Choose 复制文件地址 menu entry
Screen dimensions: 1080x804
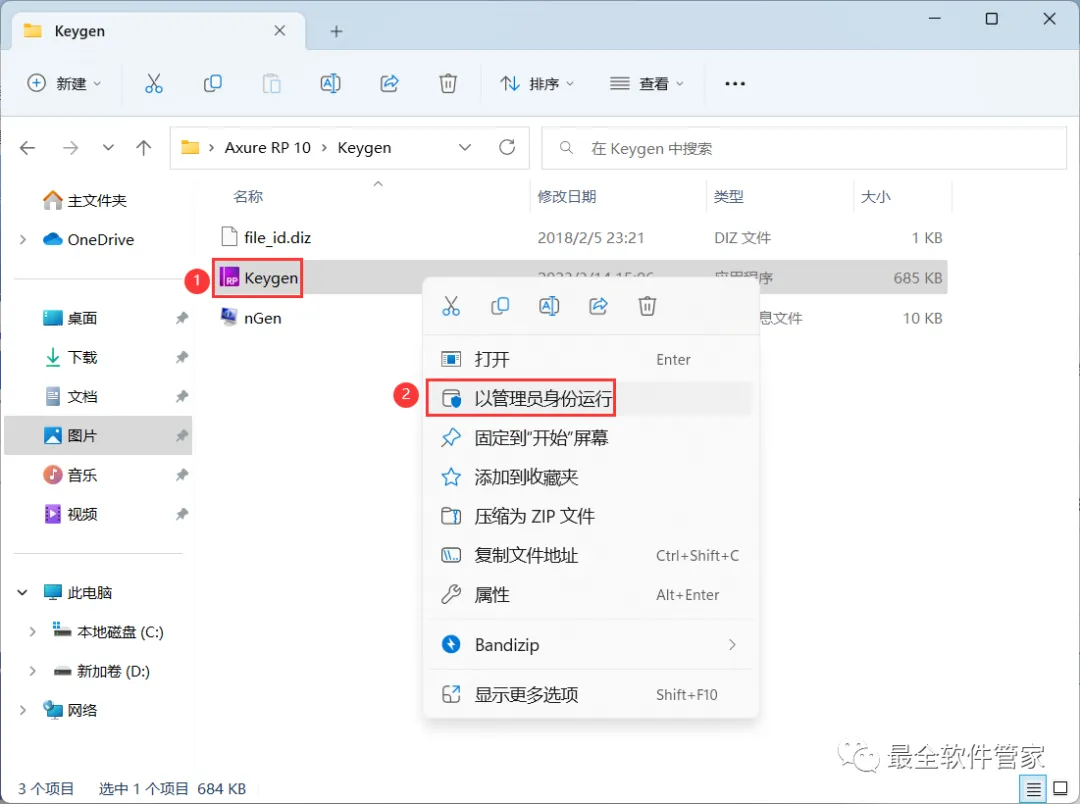590,555
